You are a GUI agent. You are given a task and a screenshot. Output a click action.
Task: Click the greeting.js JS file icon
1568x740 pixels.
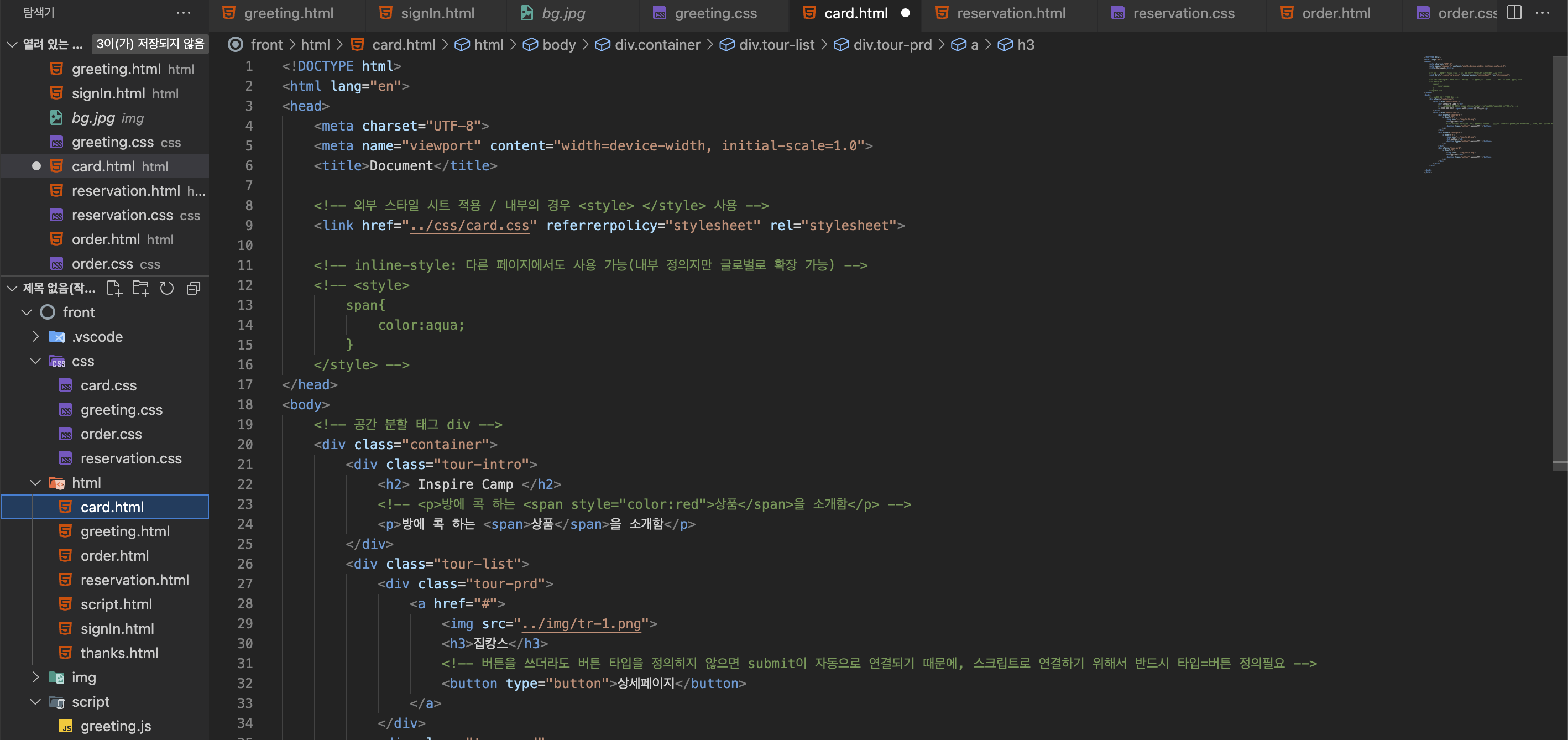coord(65,726)
